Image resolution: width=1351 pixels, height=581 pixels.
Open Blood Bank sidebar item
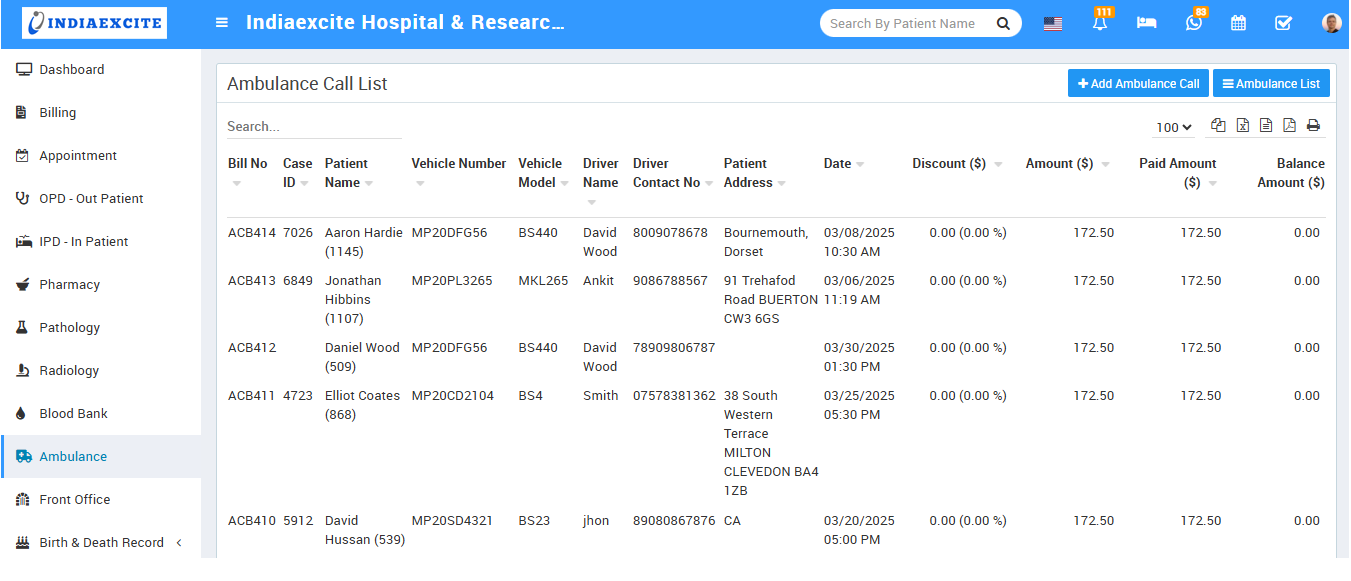point(73,413)
